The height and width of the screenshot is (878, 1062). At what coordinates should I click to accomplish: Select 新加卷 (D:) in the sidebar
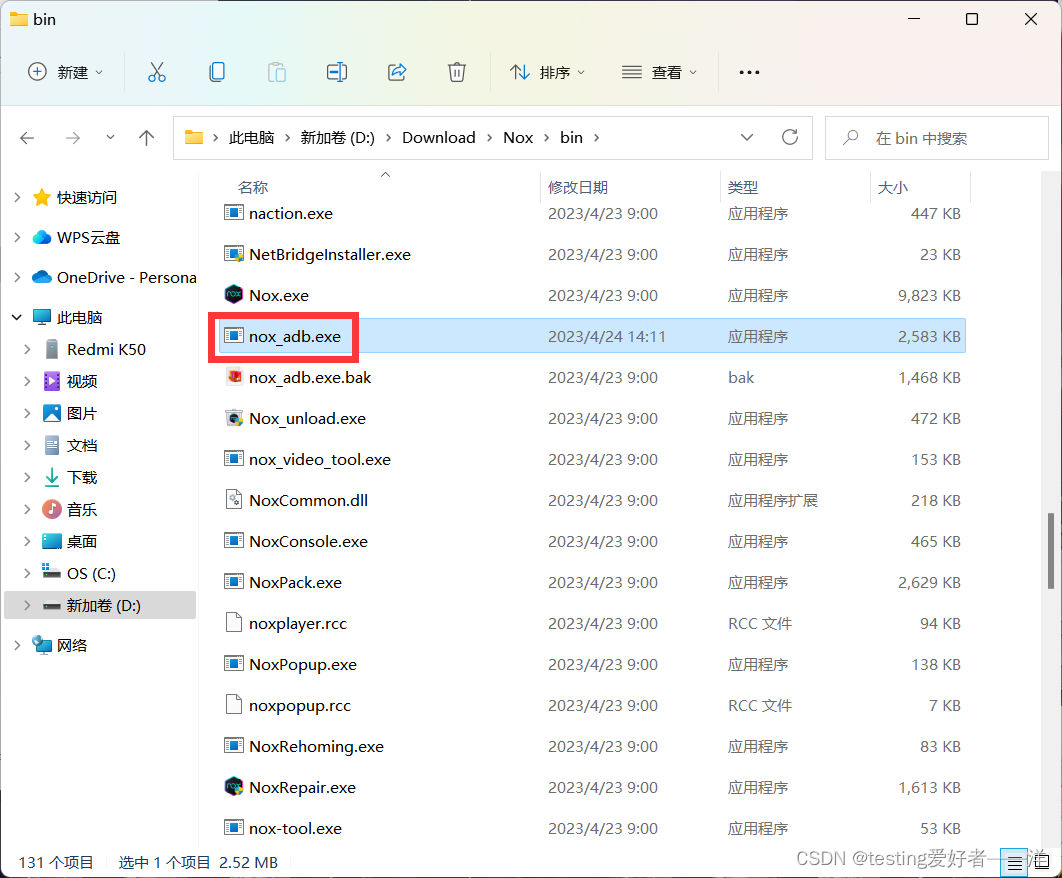tap(100, 605)
